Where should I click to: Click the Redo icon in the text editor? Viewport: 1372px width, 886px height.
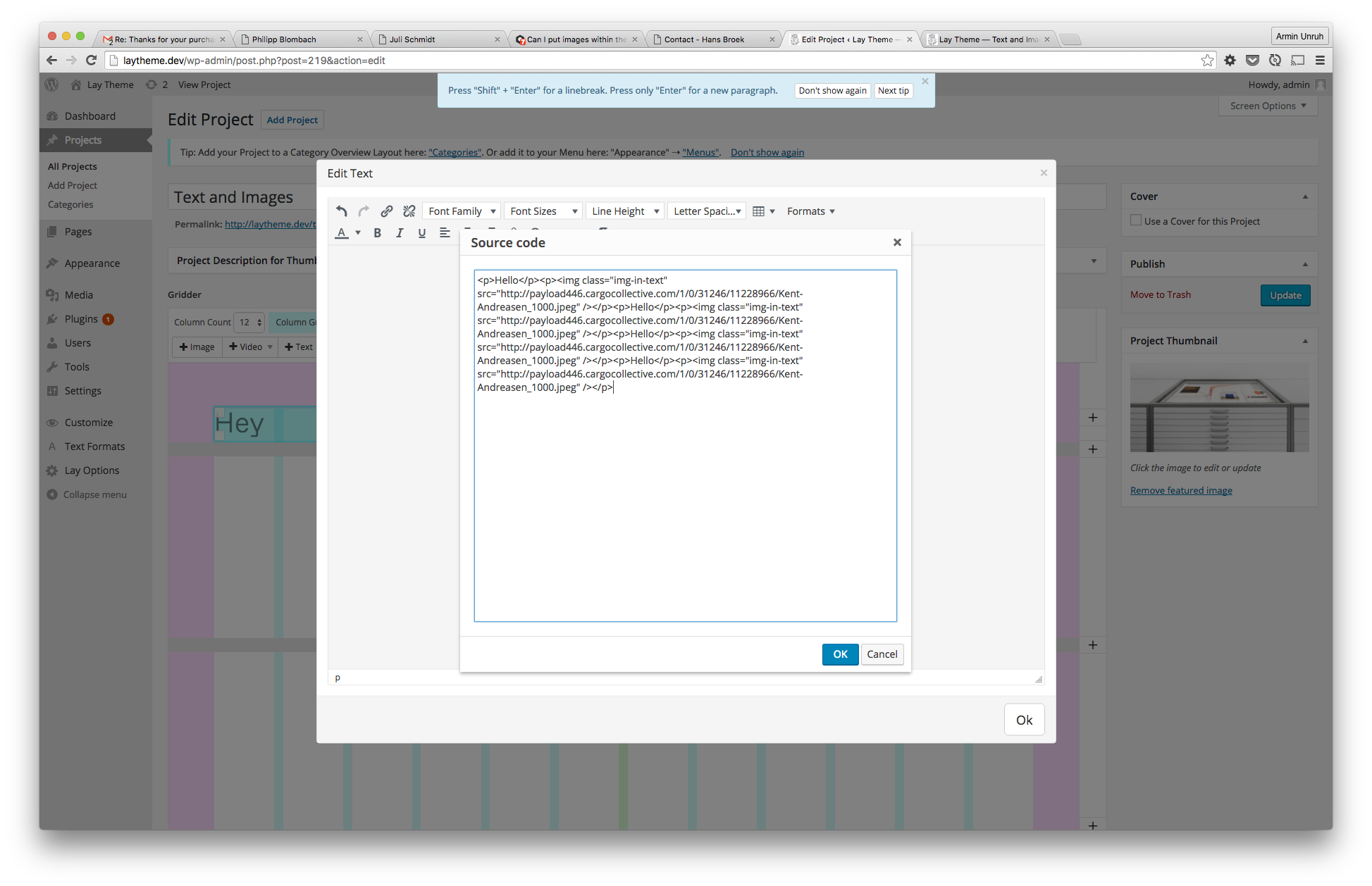364,211
